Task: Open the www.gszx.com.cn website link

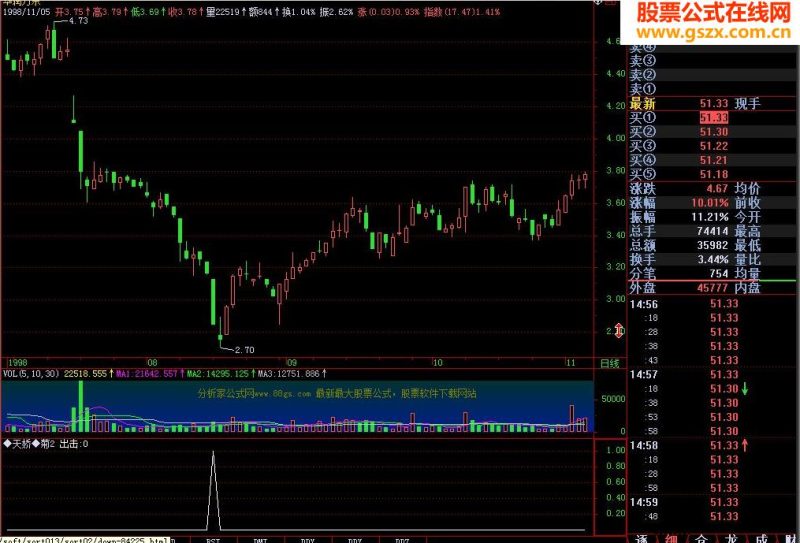Action: click(x=713, y=33)
